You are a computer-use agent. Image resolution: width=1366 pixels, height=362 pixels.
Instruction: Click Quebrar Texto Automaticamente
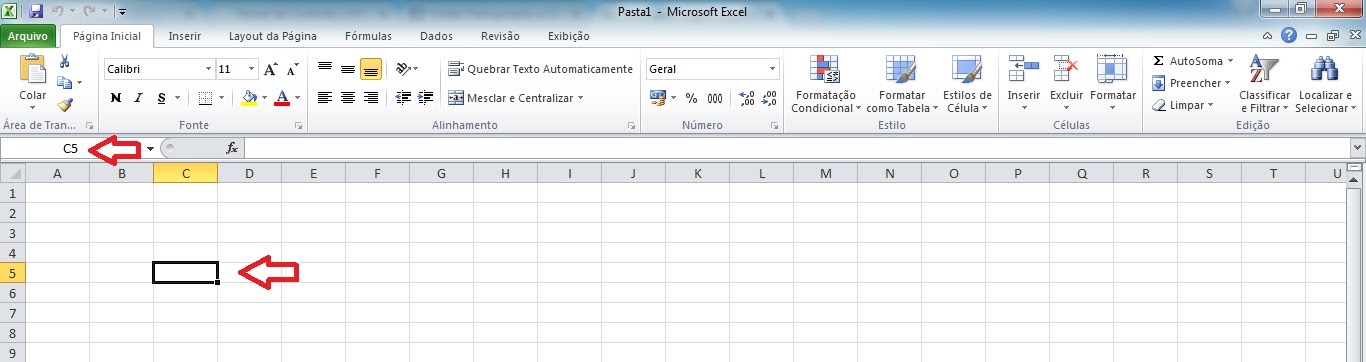[x=541, y=69]
